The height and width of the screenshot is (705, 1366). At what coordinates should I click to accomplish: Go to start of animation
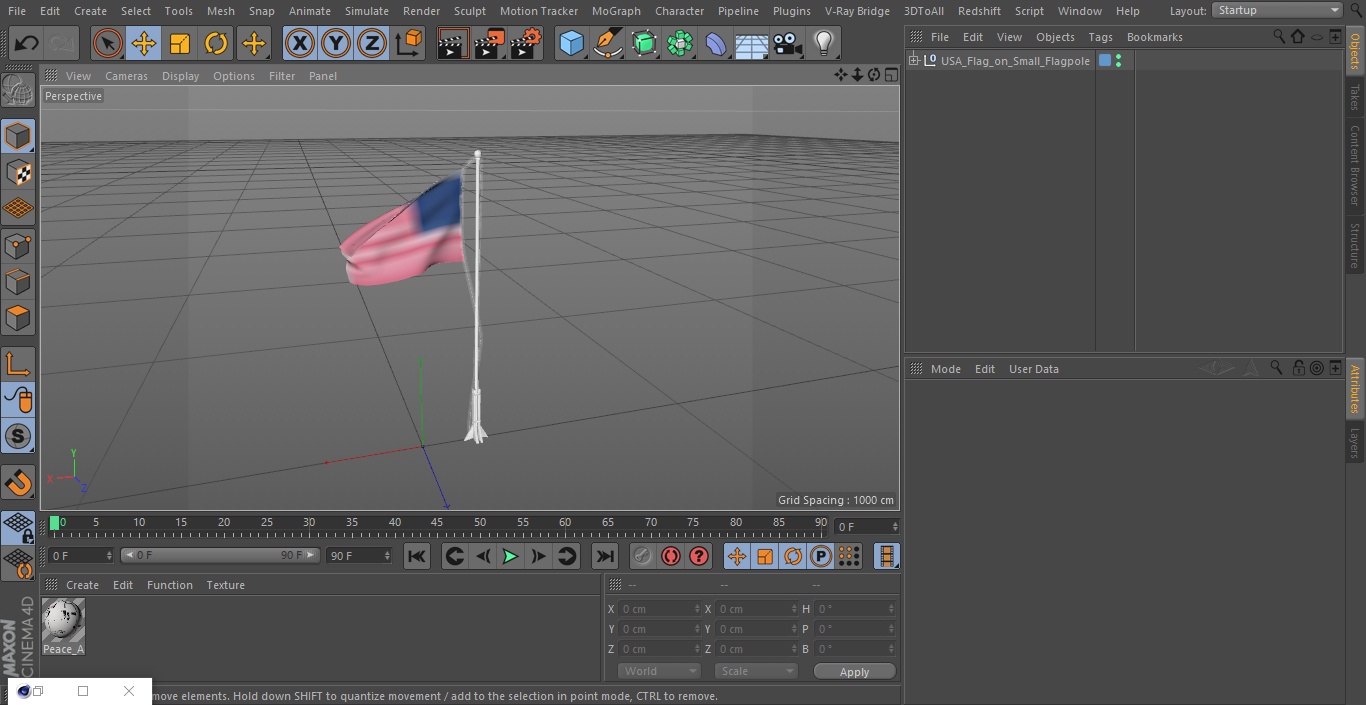click(x=417, y=556)
